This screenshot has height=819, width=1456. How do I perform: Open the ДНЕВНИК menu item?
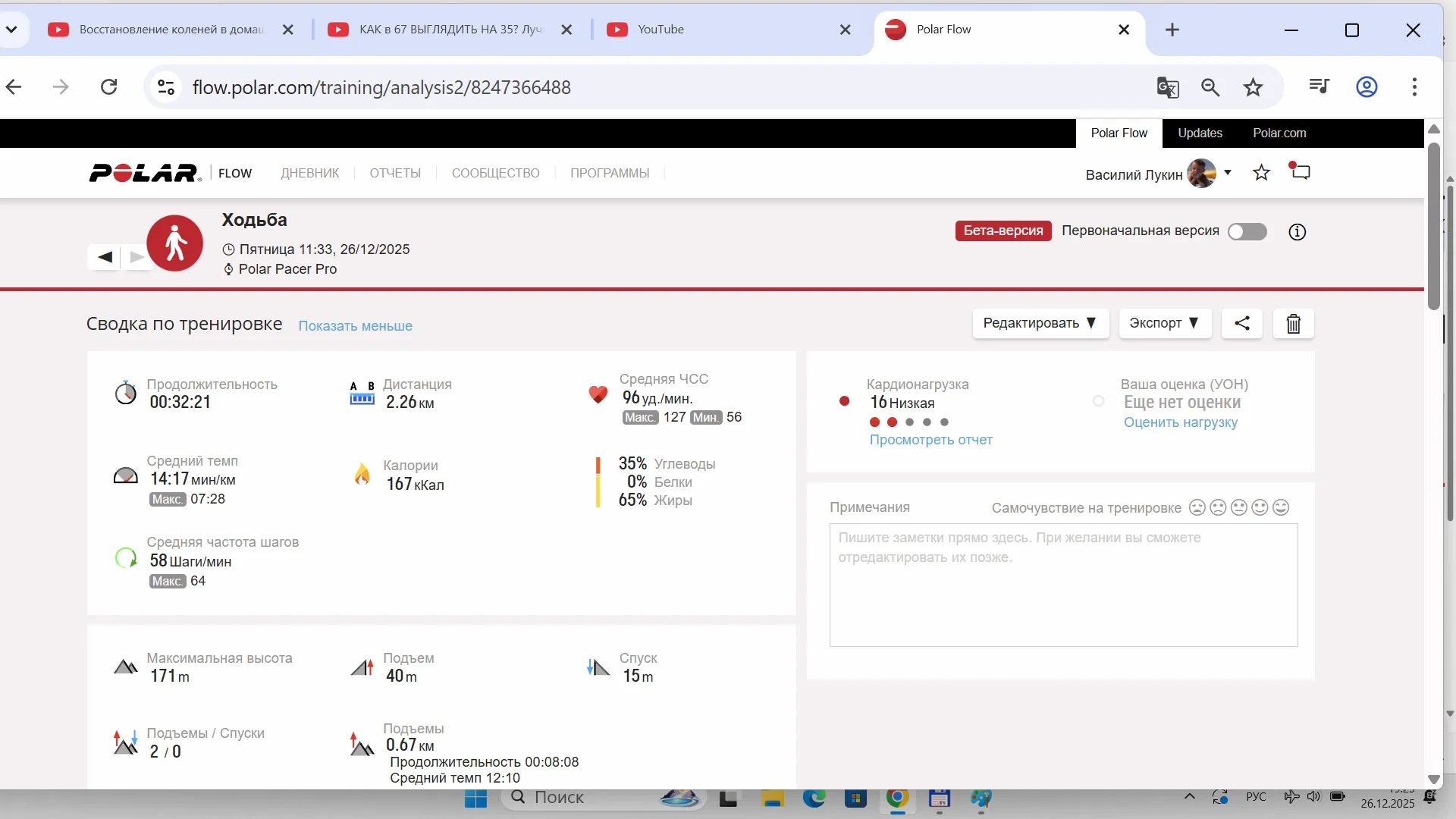click(x=310, y=173)
